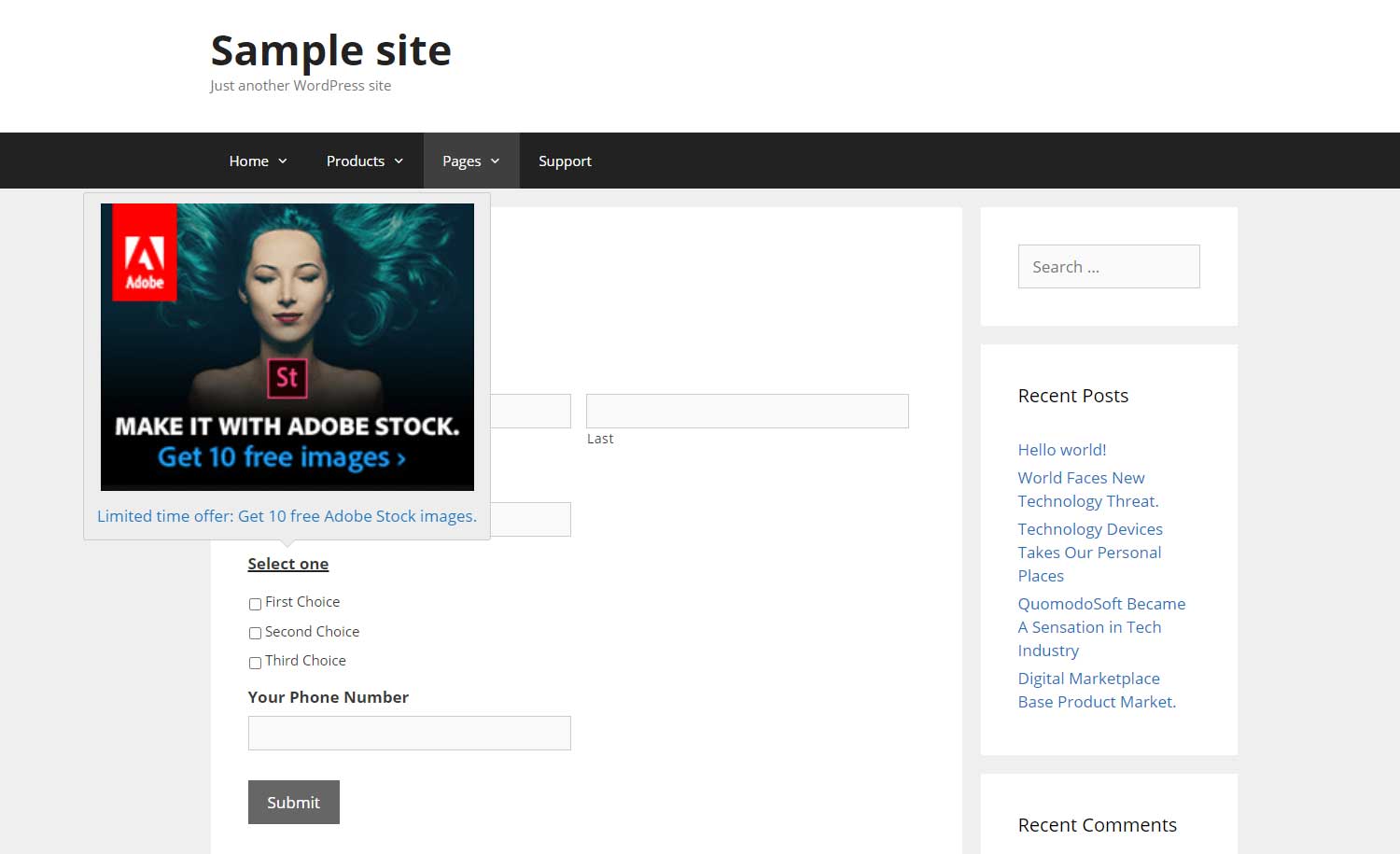Click the Third Choice label text
Image resolution: width=1400 pixels, height=854 pixels.
pyautogui.click(x=305, y=661)
